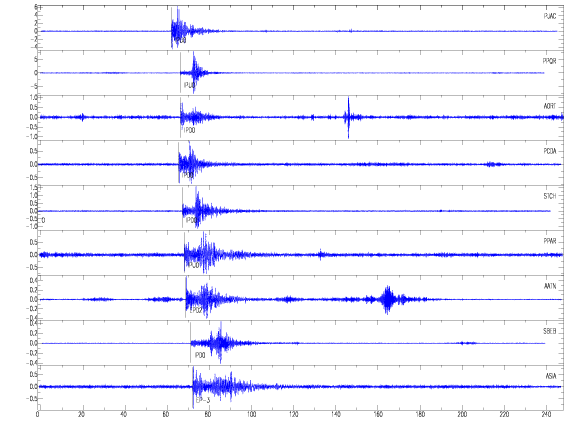580x440 pixels.
Task: Click the P-pick vertical line on the STCH trace
Action: click(x=182, y=207)
